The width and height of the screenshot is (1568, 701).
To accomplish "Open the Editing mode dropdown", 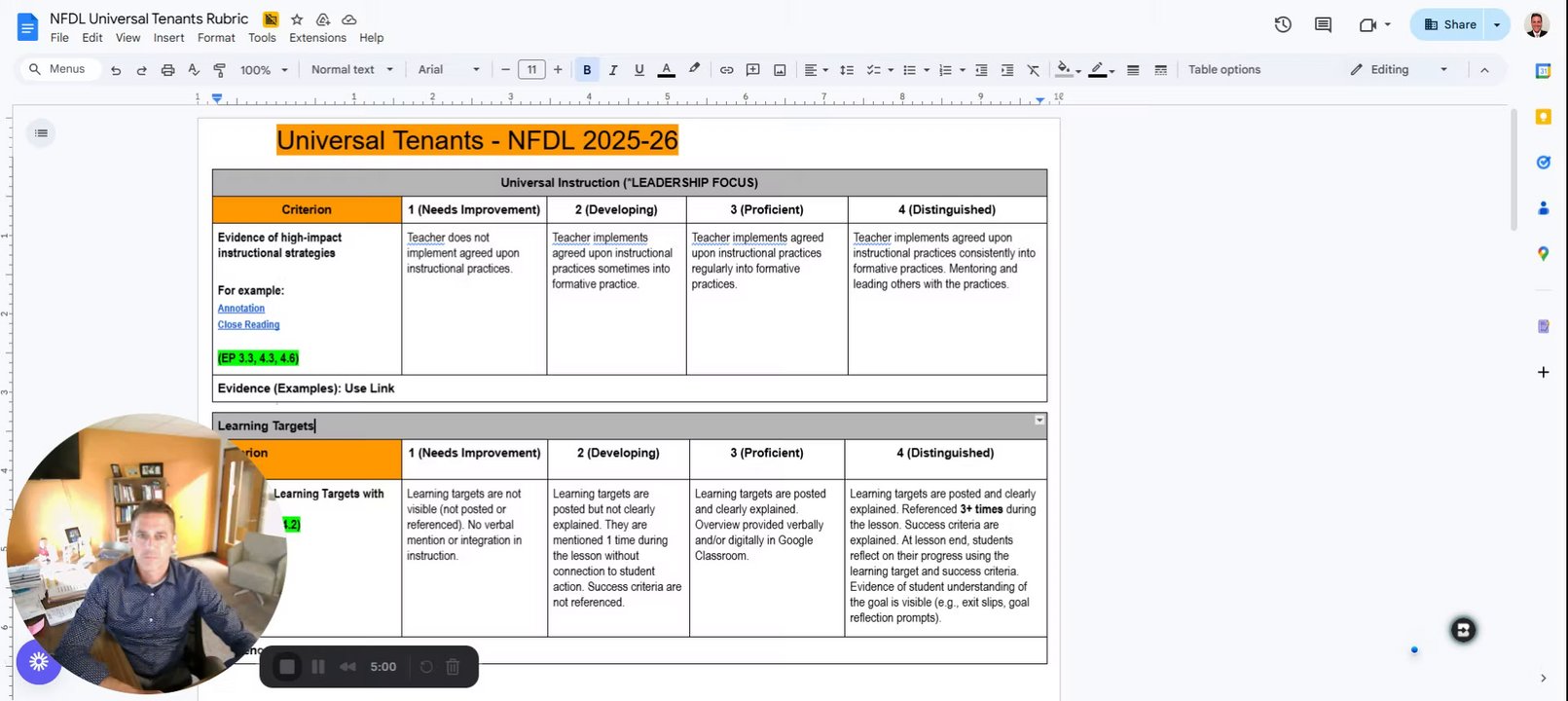I will coord(1399,70).
